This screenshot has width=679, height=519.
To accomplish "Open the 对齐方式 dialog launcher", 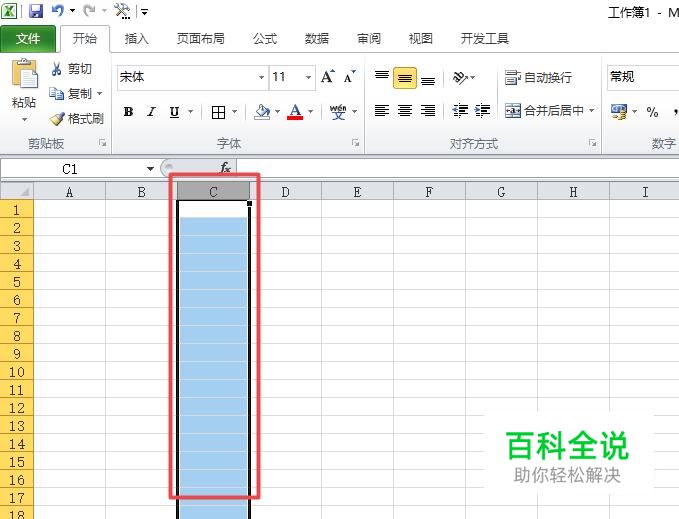I will [x=593, y=143].
